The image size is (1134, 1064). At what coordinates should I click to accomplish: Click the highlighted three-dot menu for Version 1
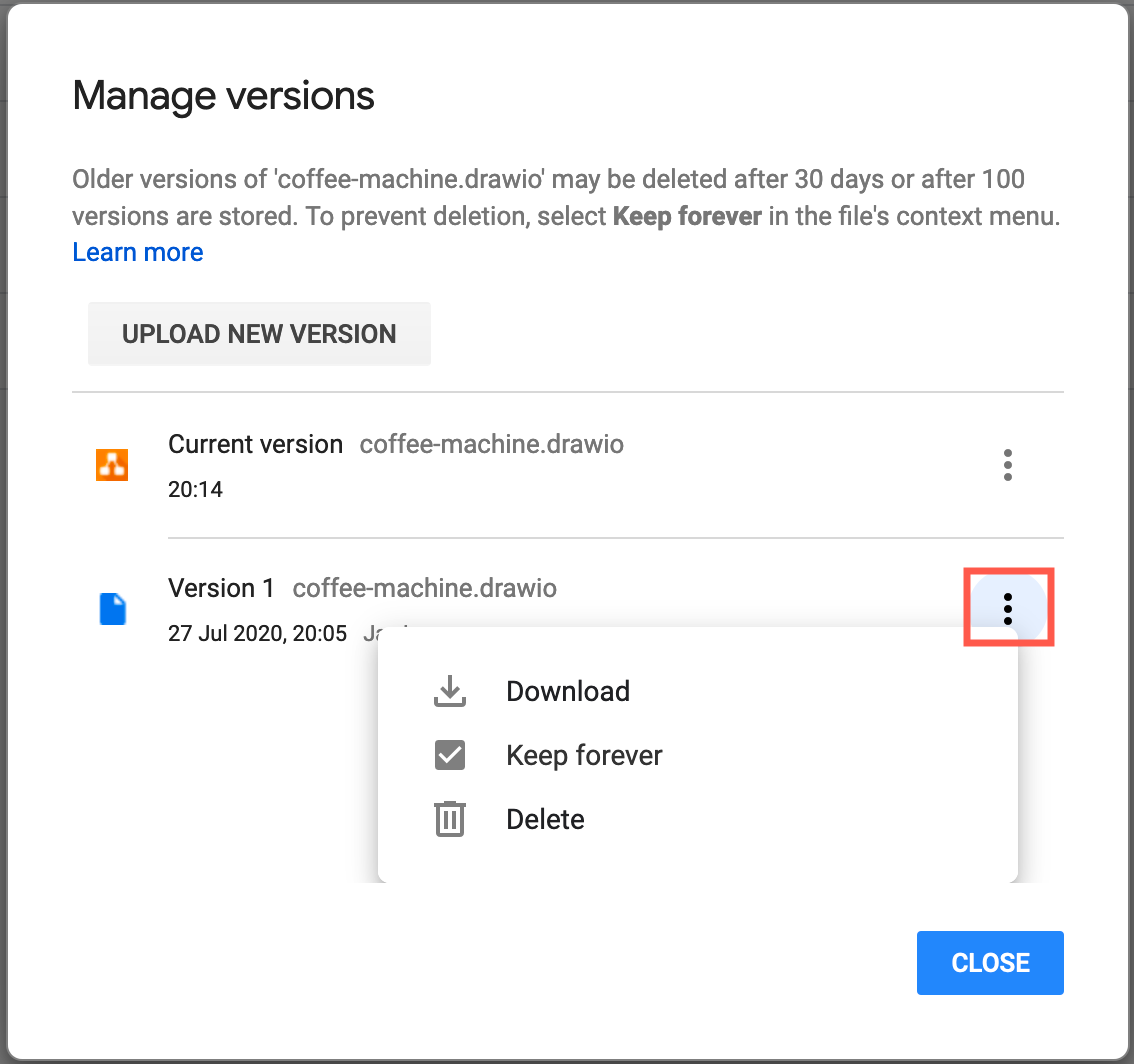tap(1007, 607)
